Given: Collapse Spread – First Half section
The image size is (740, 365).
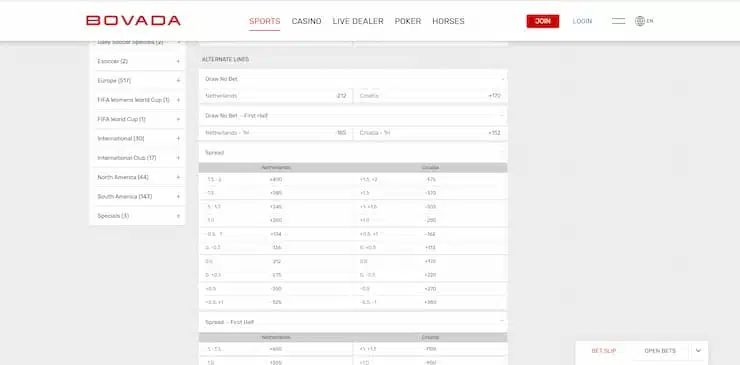Looking at the screenshot, I should [x=503, y=322].
